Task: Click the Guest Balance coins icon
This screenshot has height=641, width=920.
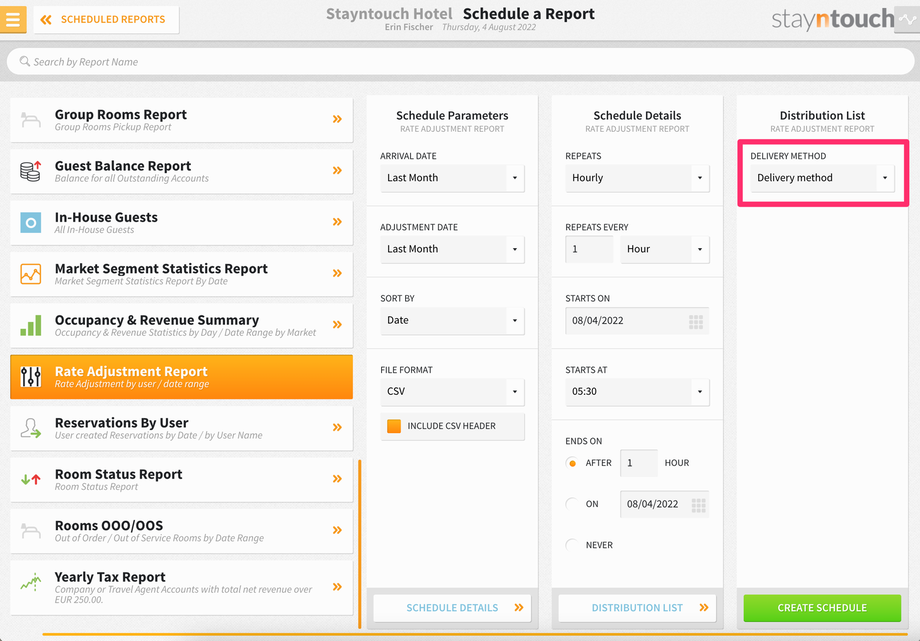Action: point(31,171)
